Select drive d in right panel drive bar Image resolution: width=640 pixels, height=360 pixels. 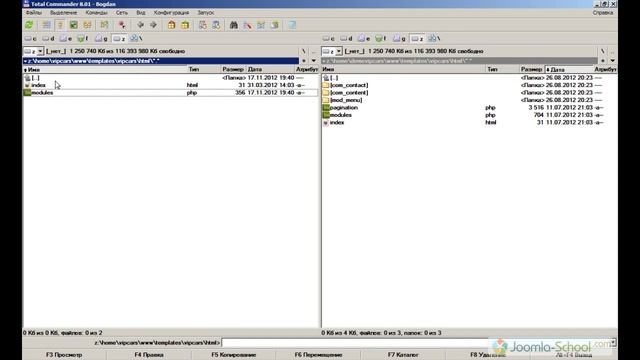(x=346, y=38)
